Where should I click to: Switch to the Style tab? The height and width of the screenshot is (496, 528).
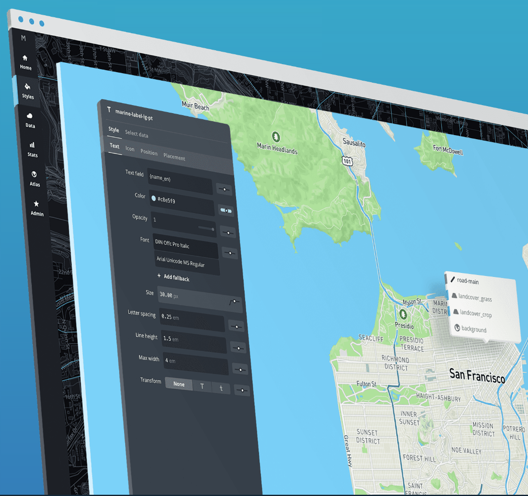pos(113,130)
